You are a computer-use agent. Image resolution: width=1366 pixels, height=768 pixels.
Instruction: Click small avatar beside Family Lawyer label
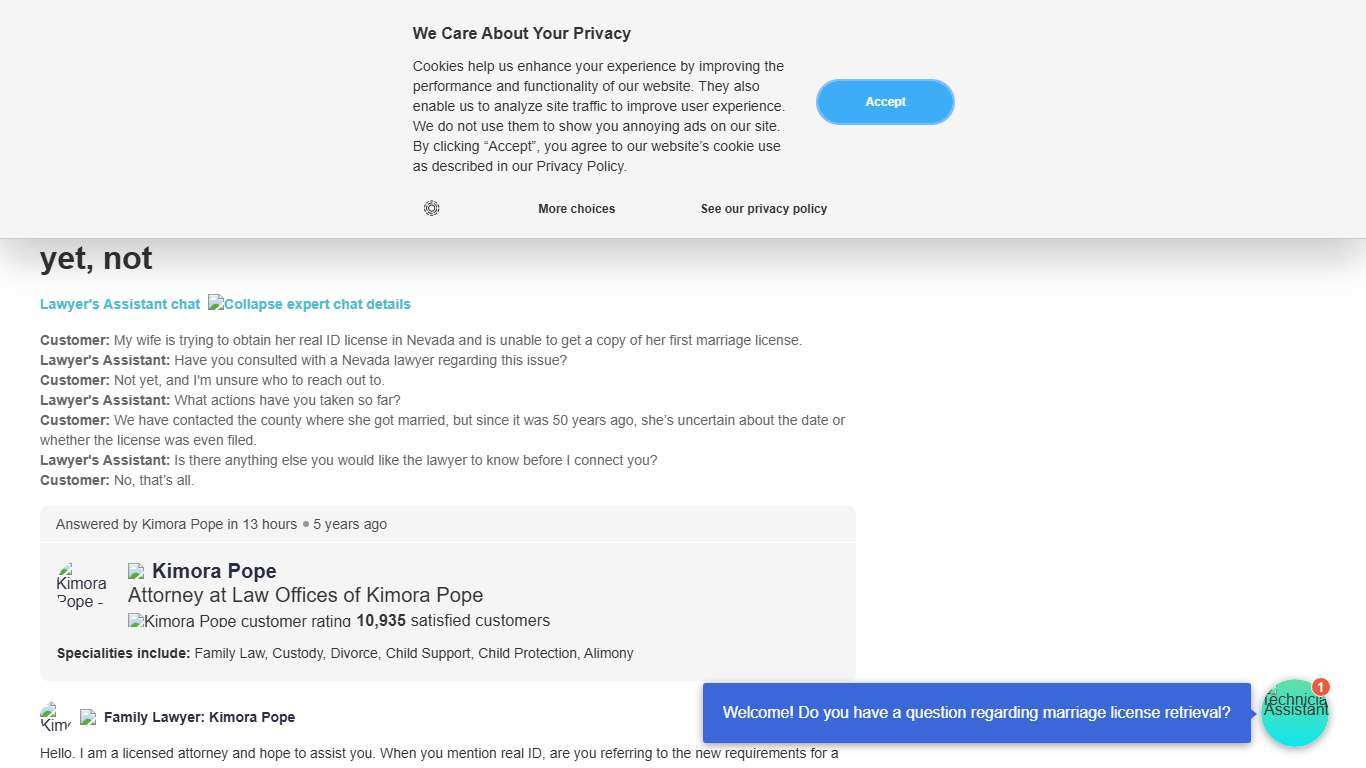coord(55,717)
